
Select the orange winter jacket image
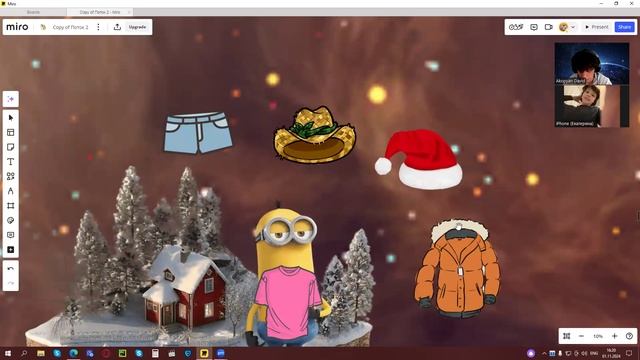tap(458, 269)
